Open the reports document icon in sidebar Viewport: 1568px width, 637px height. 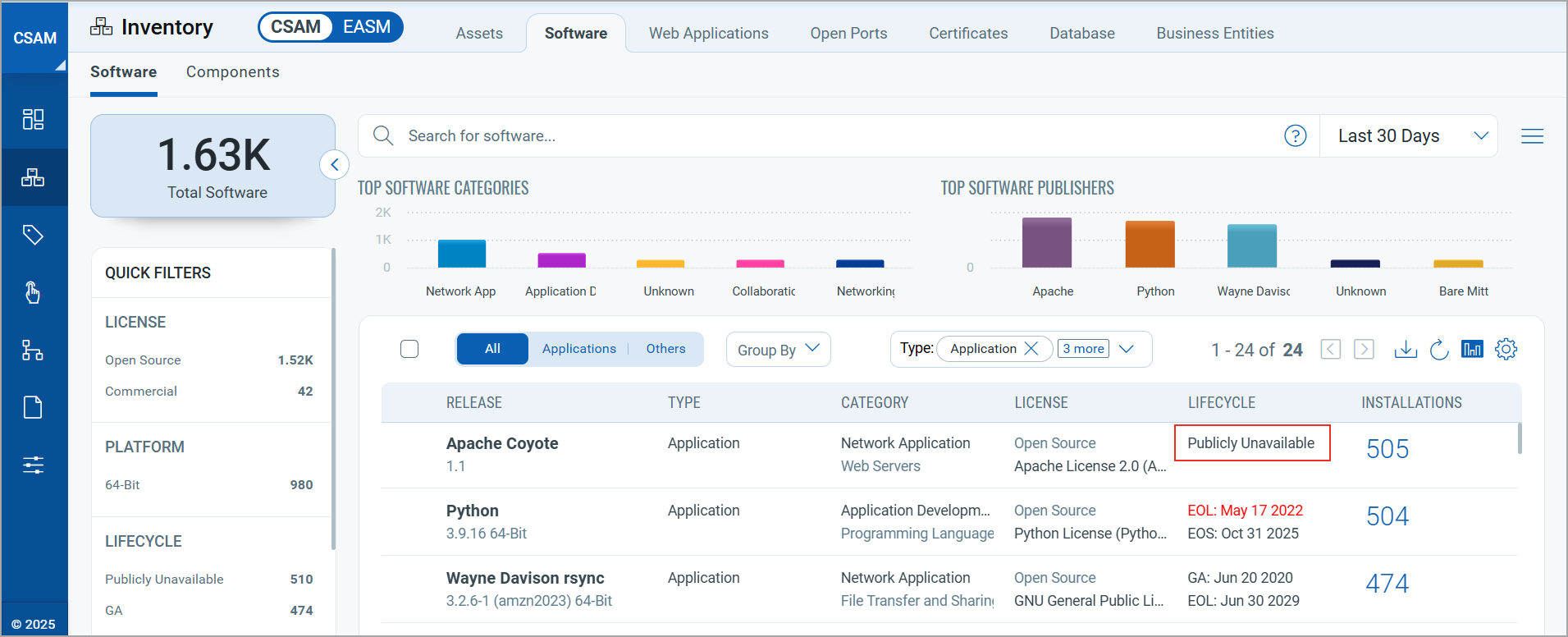click(x=33, y=407)
